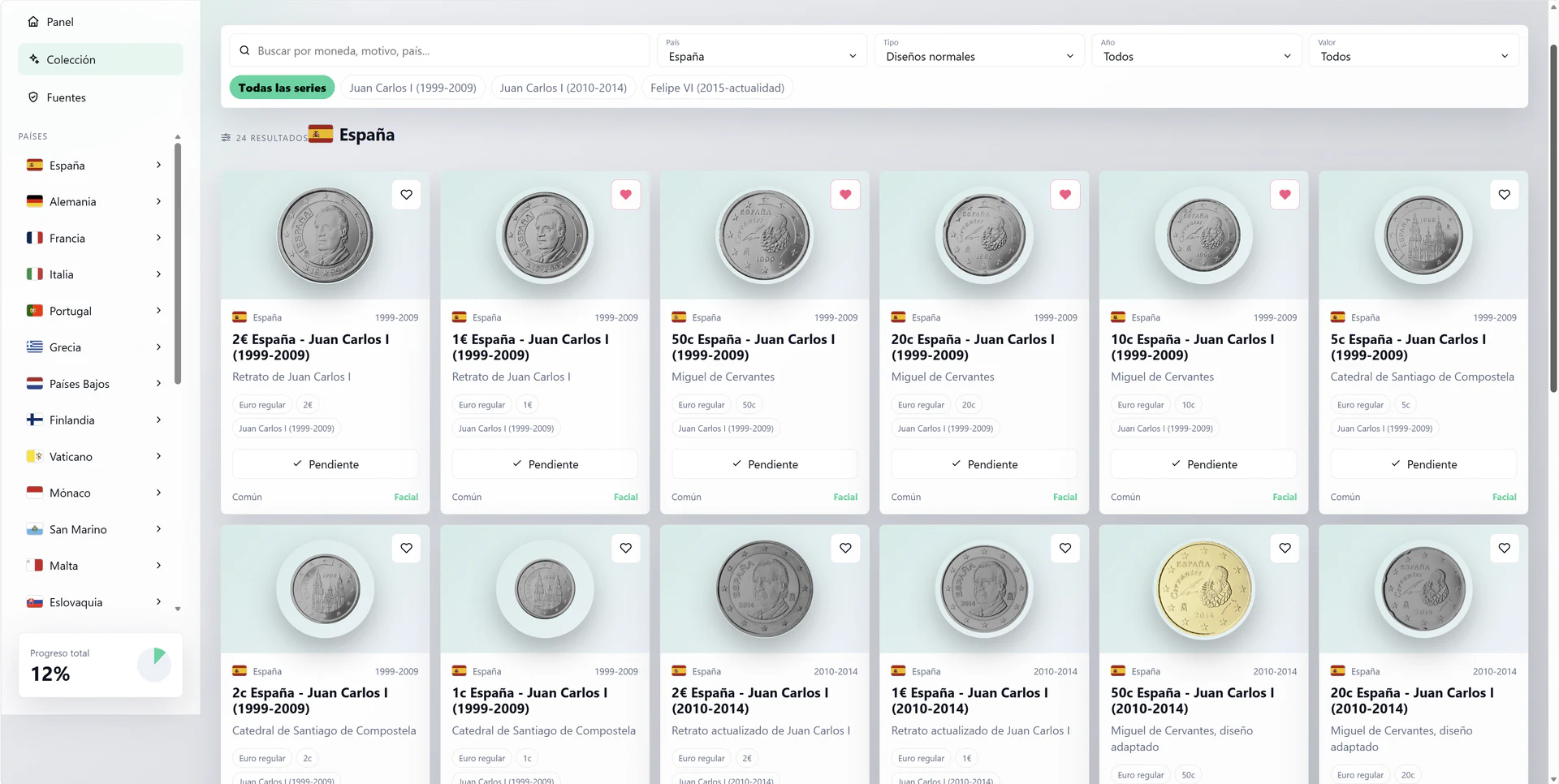Click the search magnifier icon
The image size is (1559, 784).
244,50
